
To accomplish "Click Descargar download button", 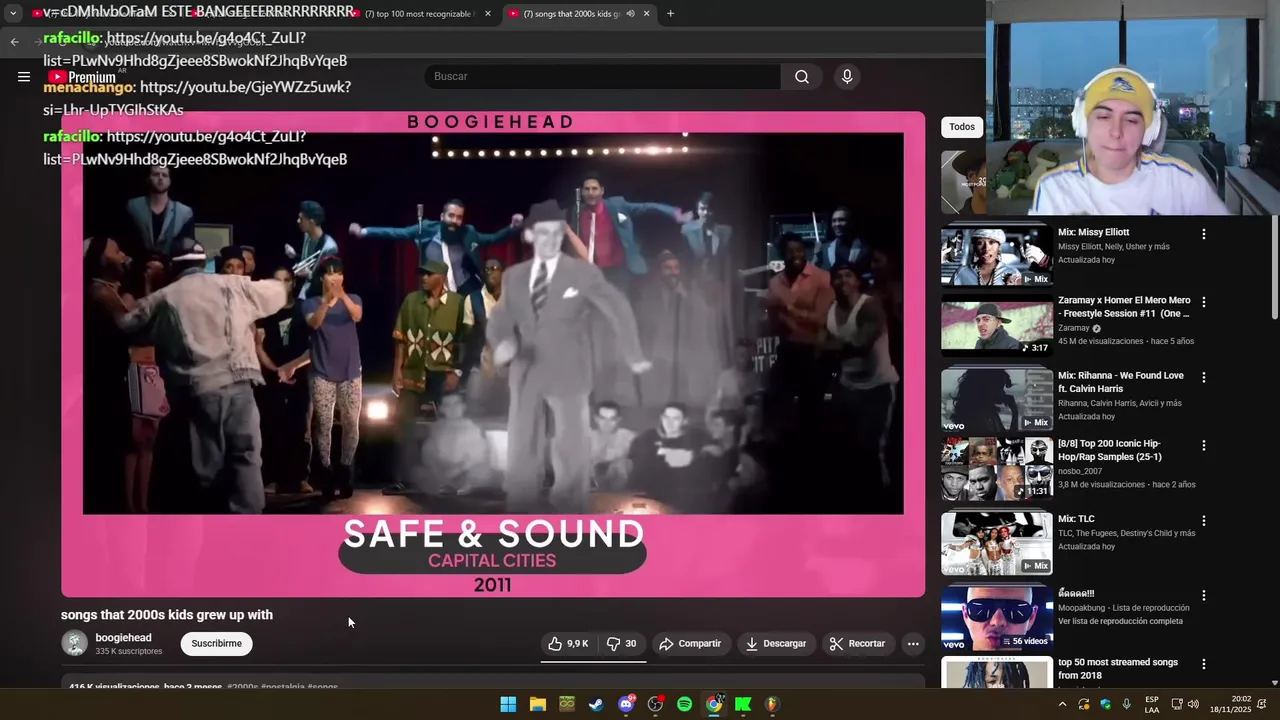I will [x=776, y=644].
